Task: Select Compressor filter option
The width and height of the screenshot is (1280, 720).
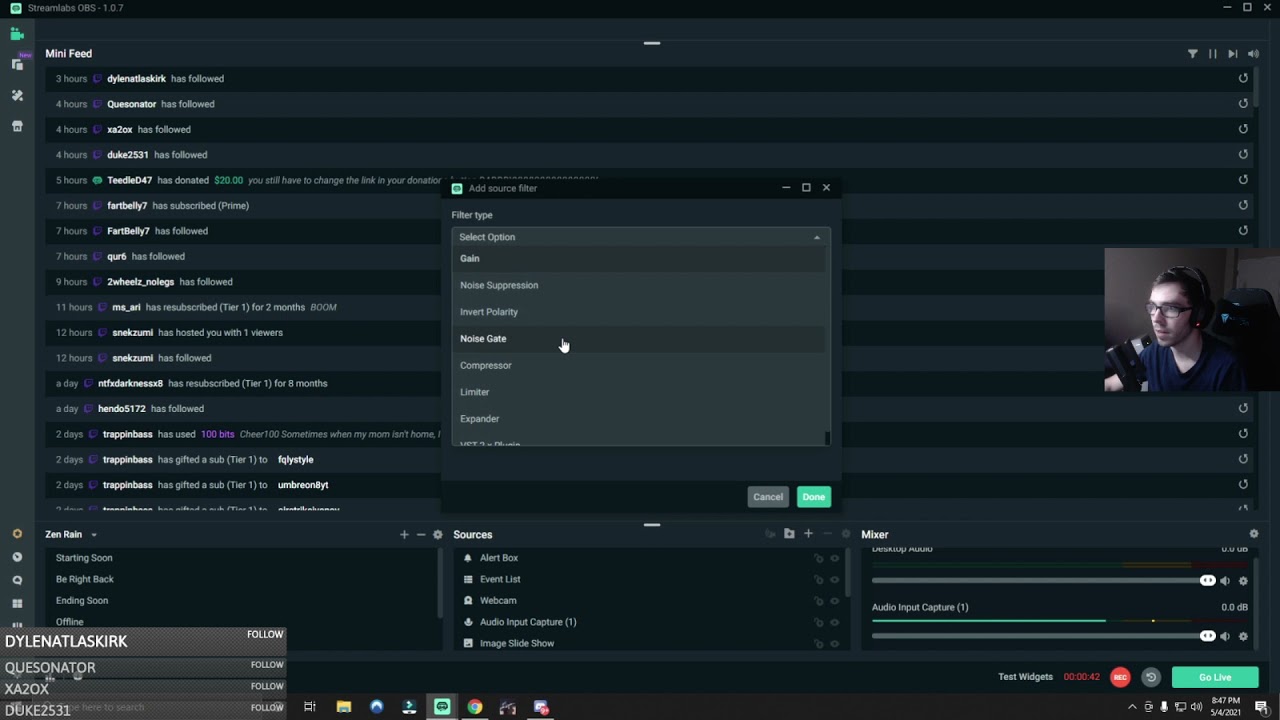Action: pyautogui.click(x=640, y=365)
